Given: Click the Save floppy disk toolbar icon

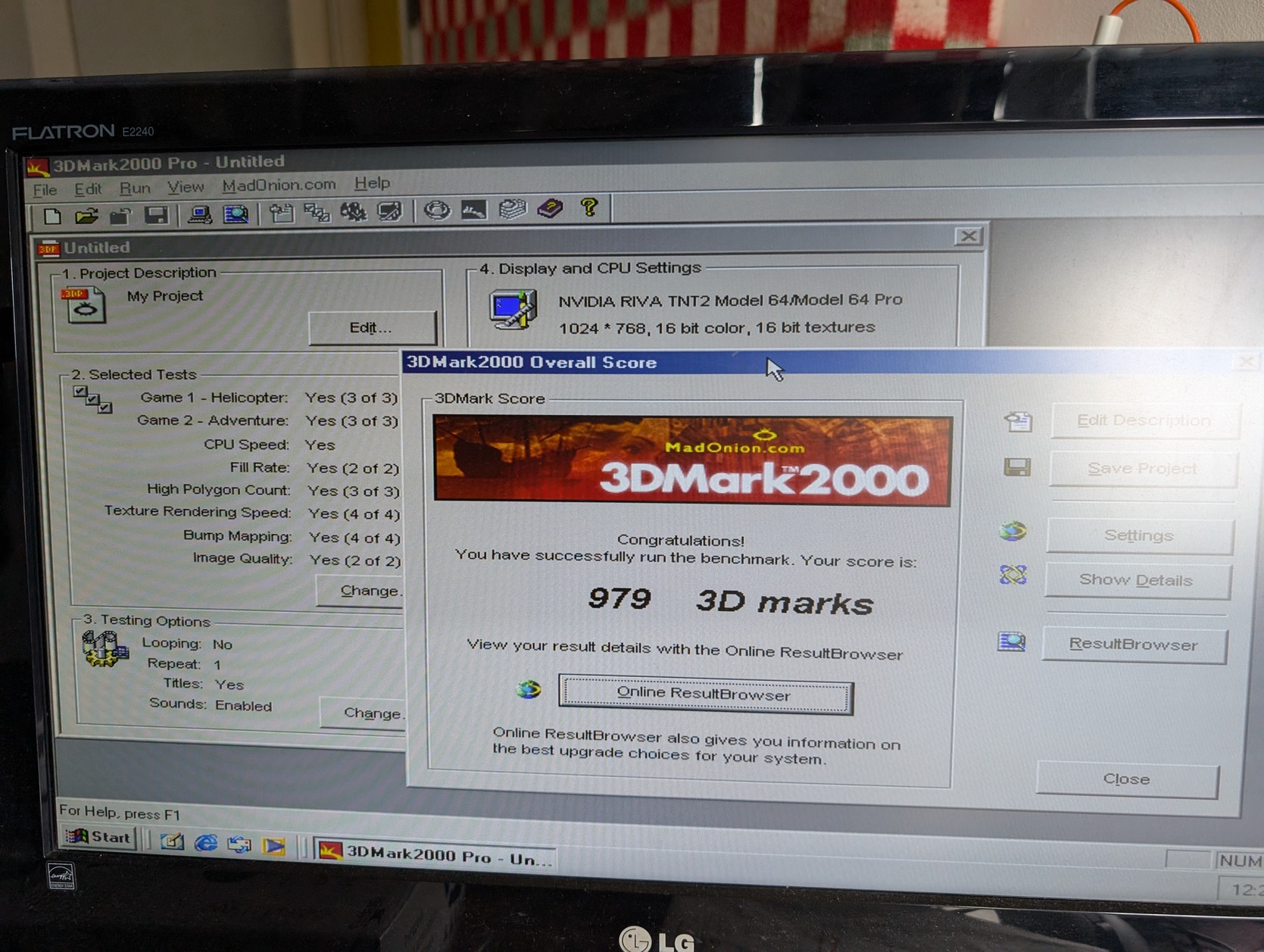Looking at the screenshot, I should pos(156,215).
